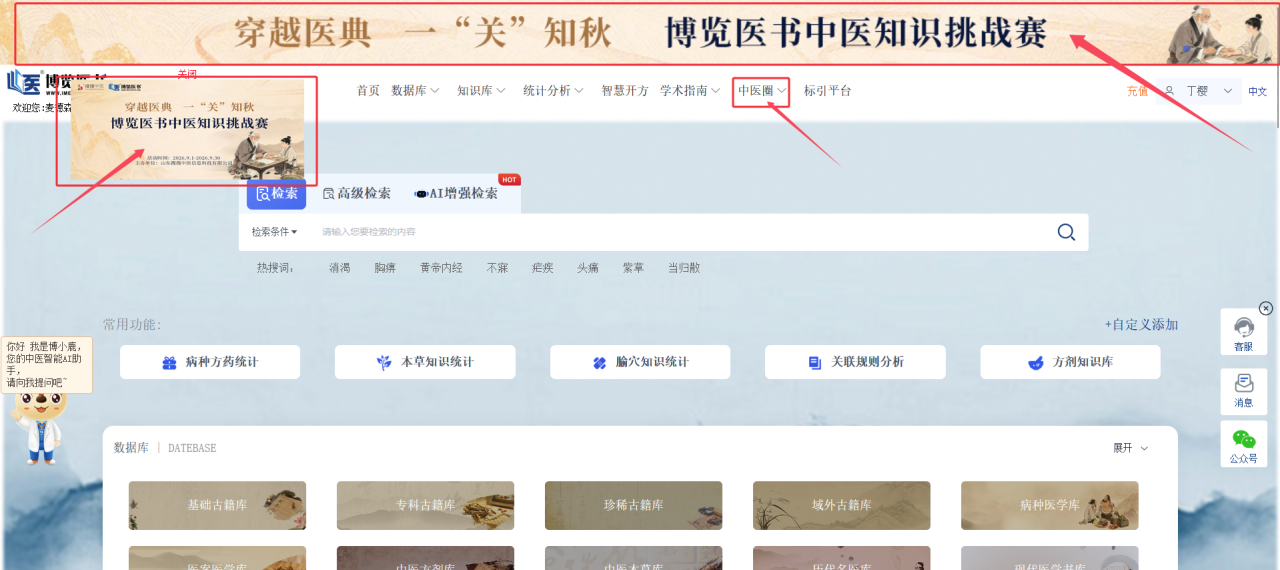Open the 公众号 WeChat icon
This screenshot has height=570, width=1280.
[x=1243, y=445]
